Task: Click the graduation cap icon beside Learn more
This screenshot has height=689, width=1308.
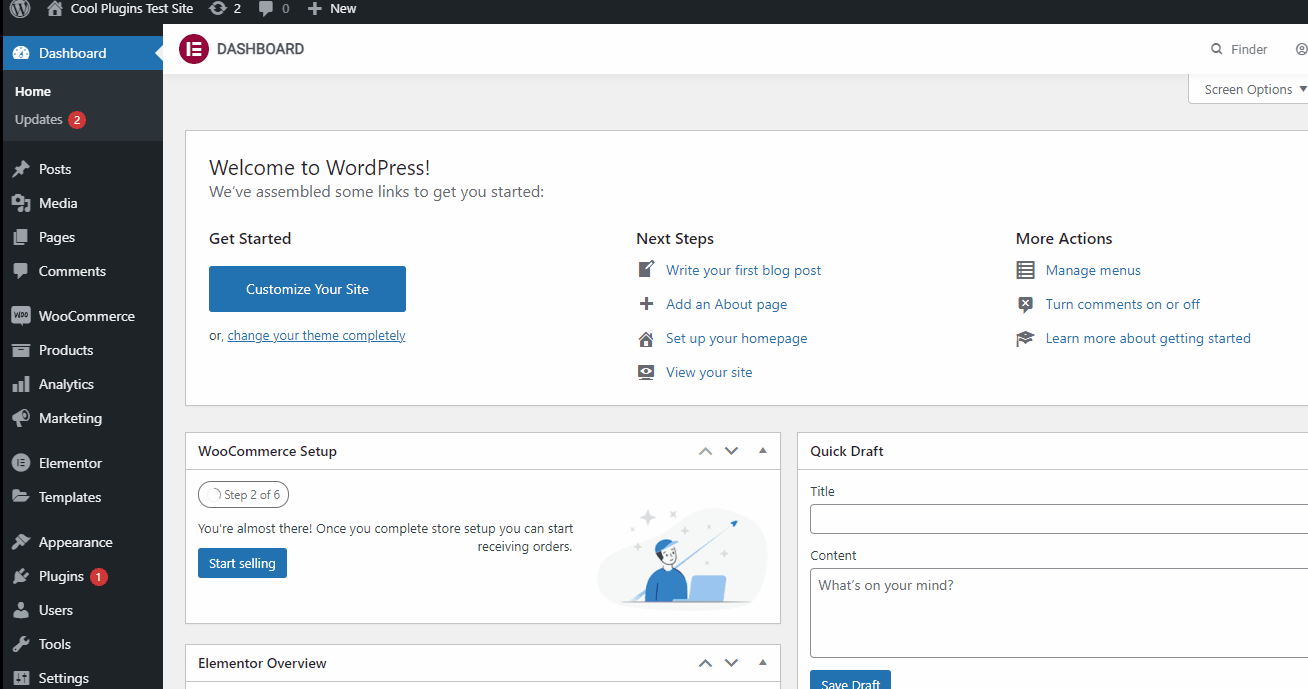Action: (1025, 338)
